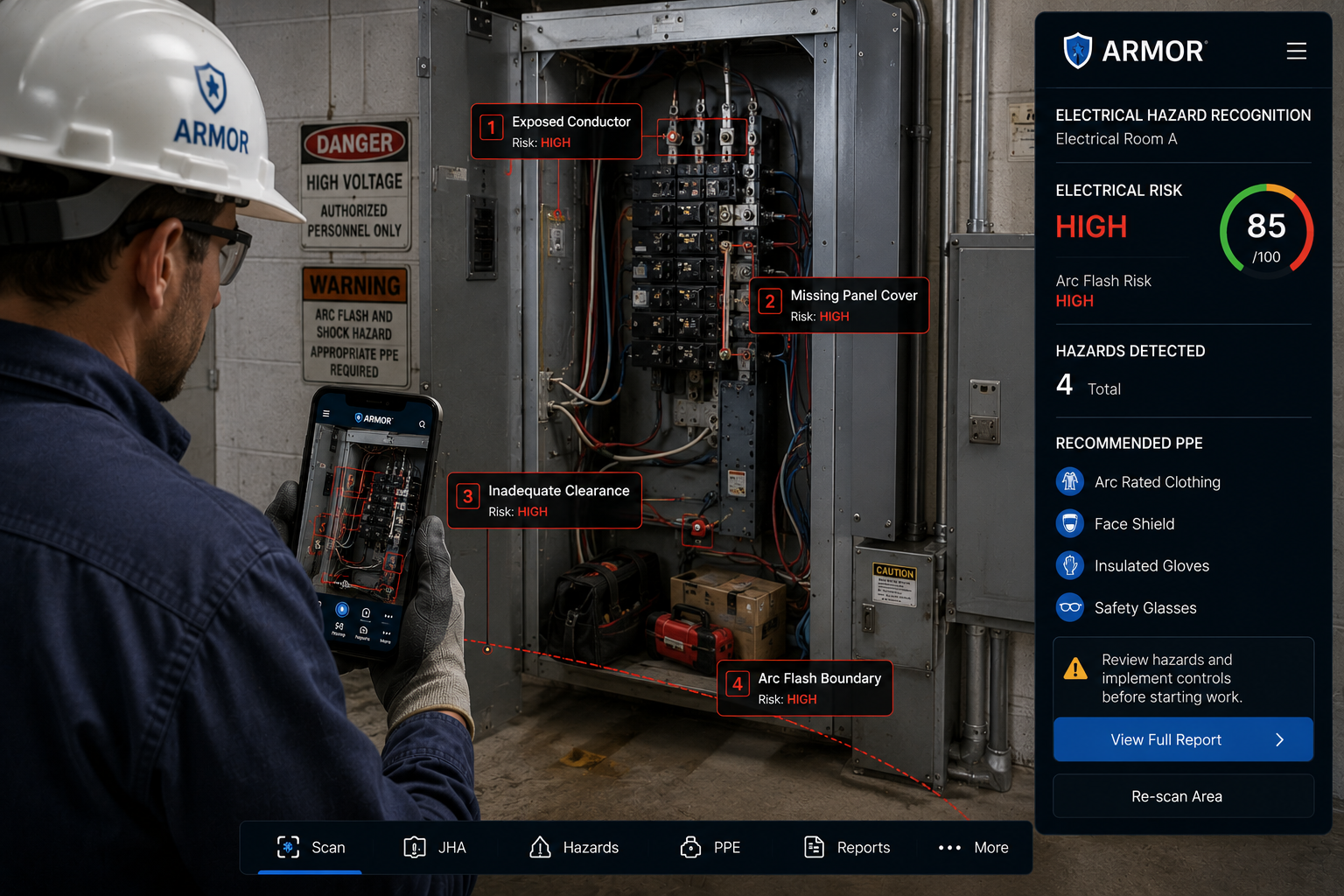
Task: Click the 85/100 risk score gauge
Action: 1266,230
